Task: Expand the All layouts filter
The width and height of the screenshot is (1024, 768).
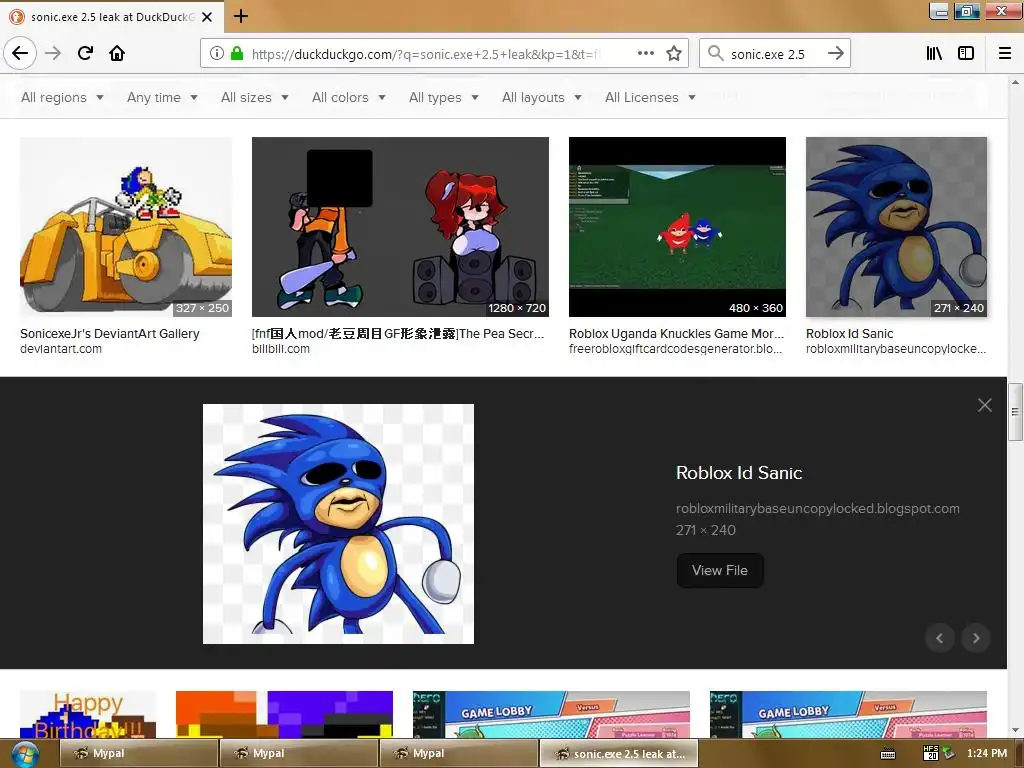Action: (541, 97)
